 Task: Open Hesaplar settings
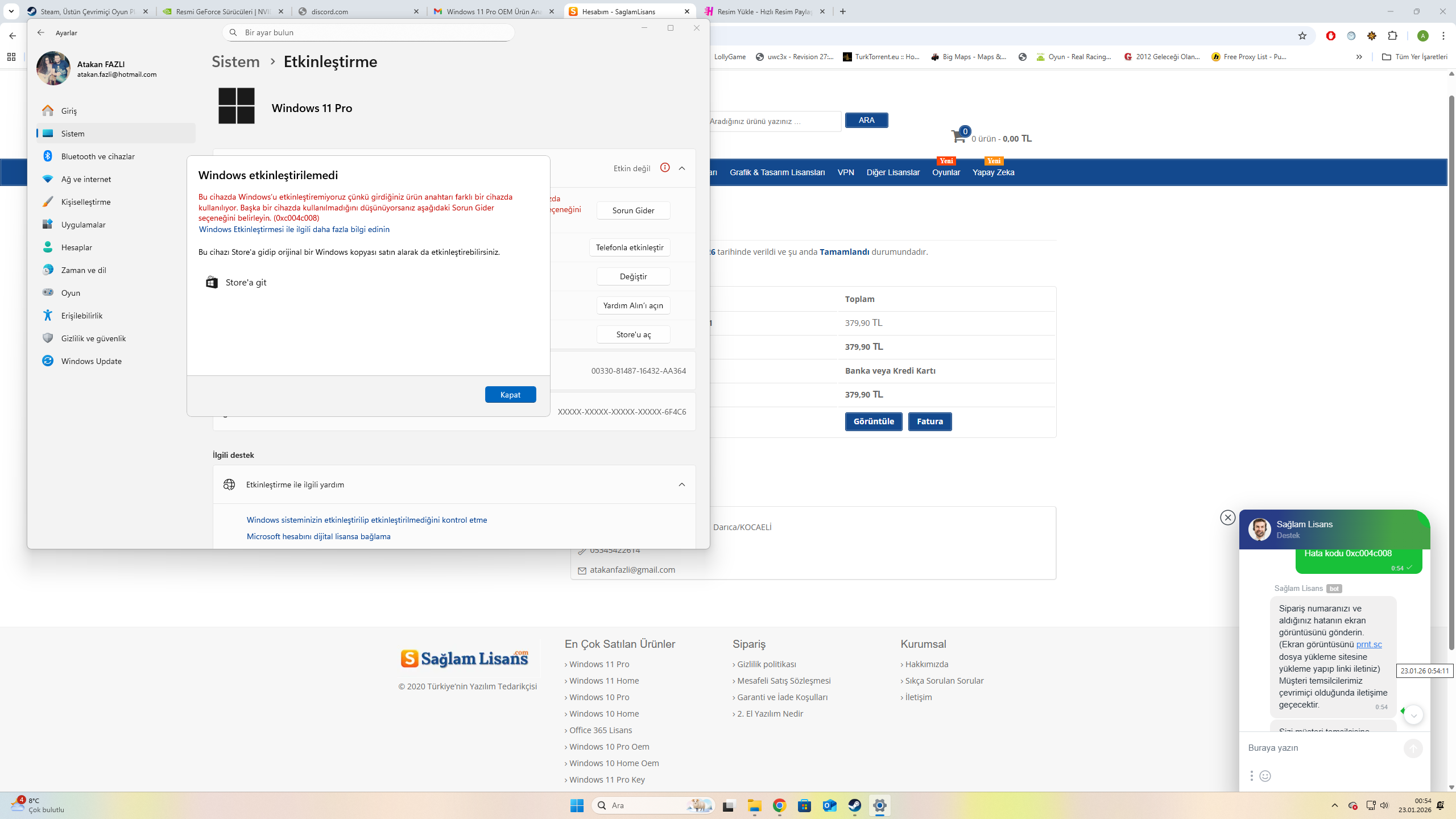pyautogui.click(x=116, y=247)
